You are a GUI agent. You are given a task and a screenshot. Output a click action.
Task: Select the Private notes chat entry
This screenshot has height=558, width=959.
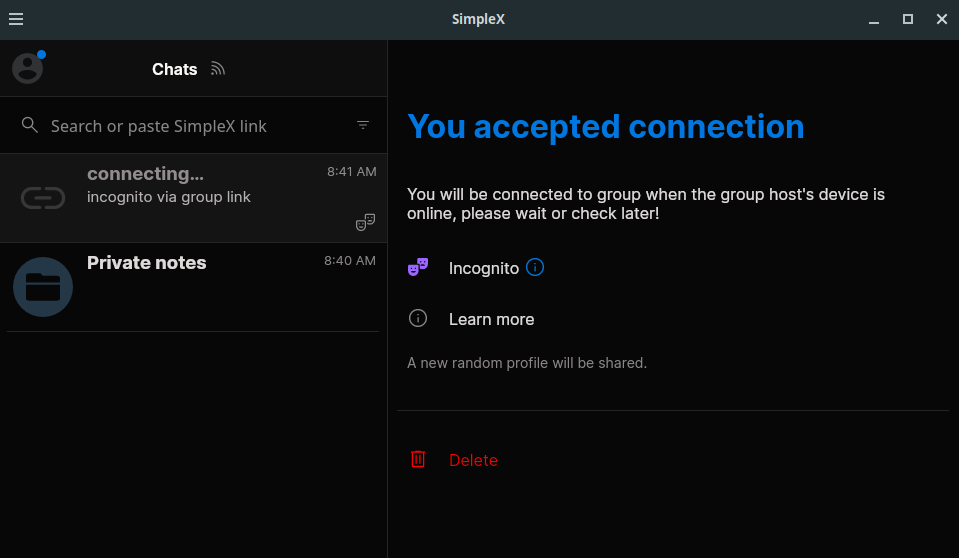coord(193,287)
